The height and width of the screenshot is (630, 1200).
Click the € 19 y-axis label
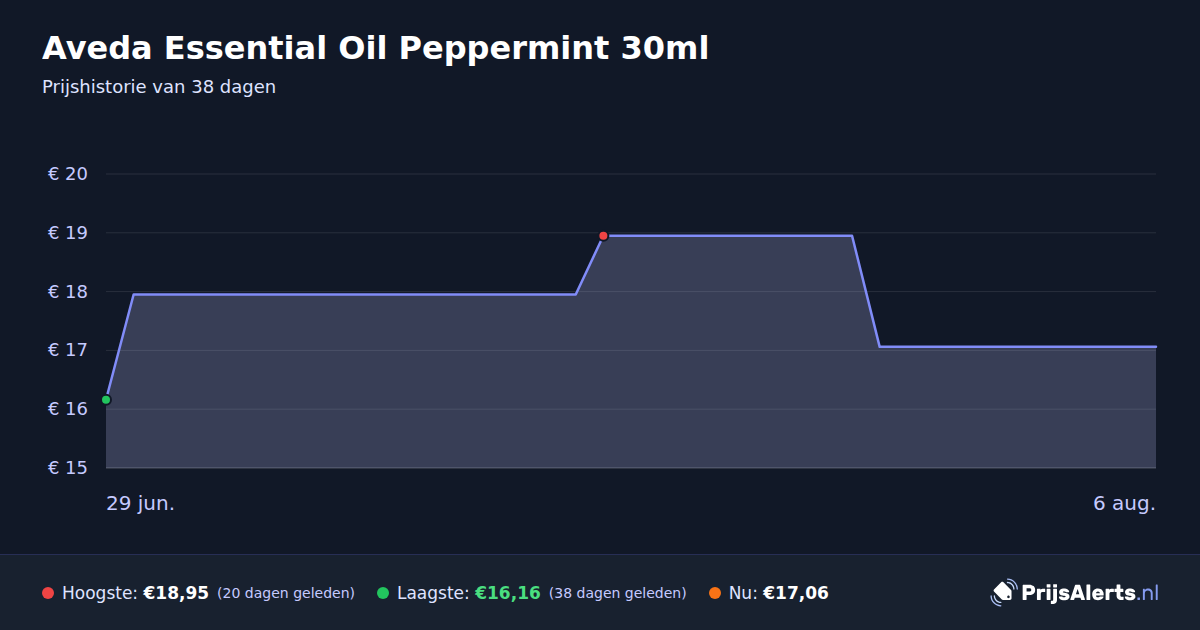point(68,233)
